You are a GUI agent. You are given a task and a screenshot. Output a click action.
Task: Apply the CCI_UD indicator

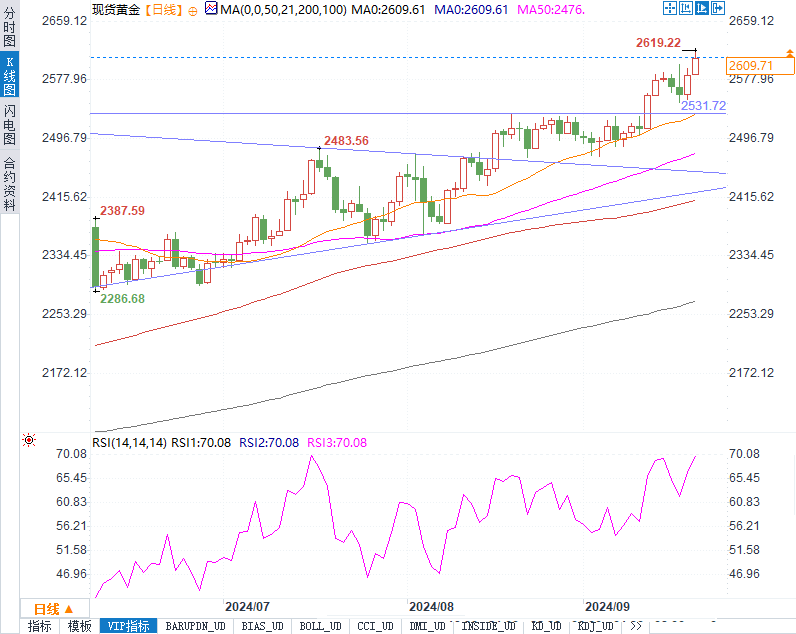(376, 626)
